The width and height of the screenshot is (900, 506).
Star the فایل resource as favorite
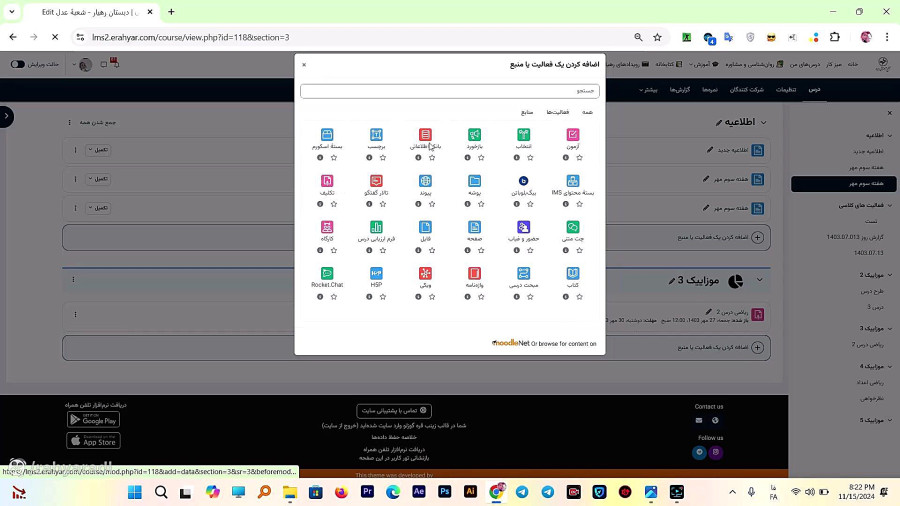(x=432, y=250)
